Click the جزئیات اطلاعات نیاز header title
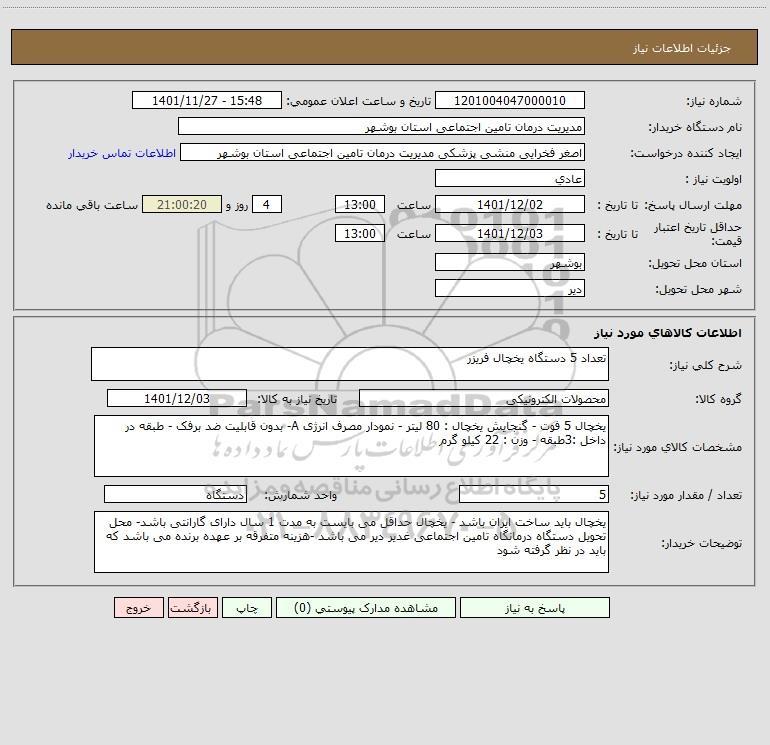Screen dimensions: 770x745 coord(682,48)
